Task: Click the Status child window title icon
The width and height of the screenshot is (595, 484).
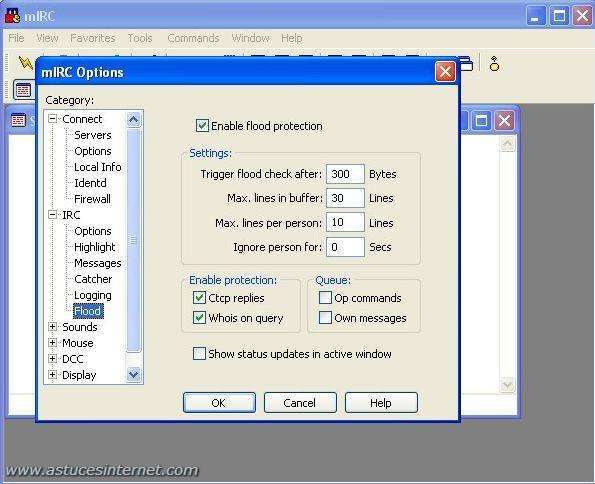Action: [18, 120]
